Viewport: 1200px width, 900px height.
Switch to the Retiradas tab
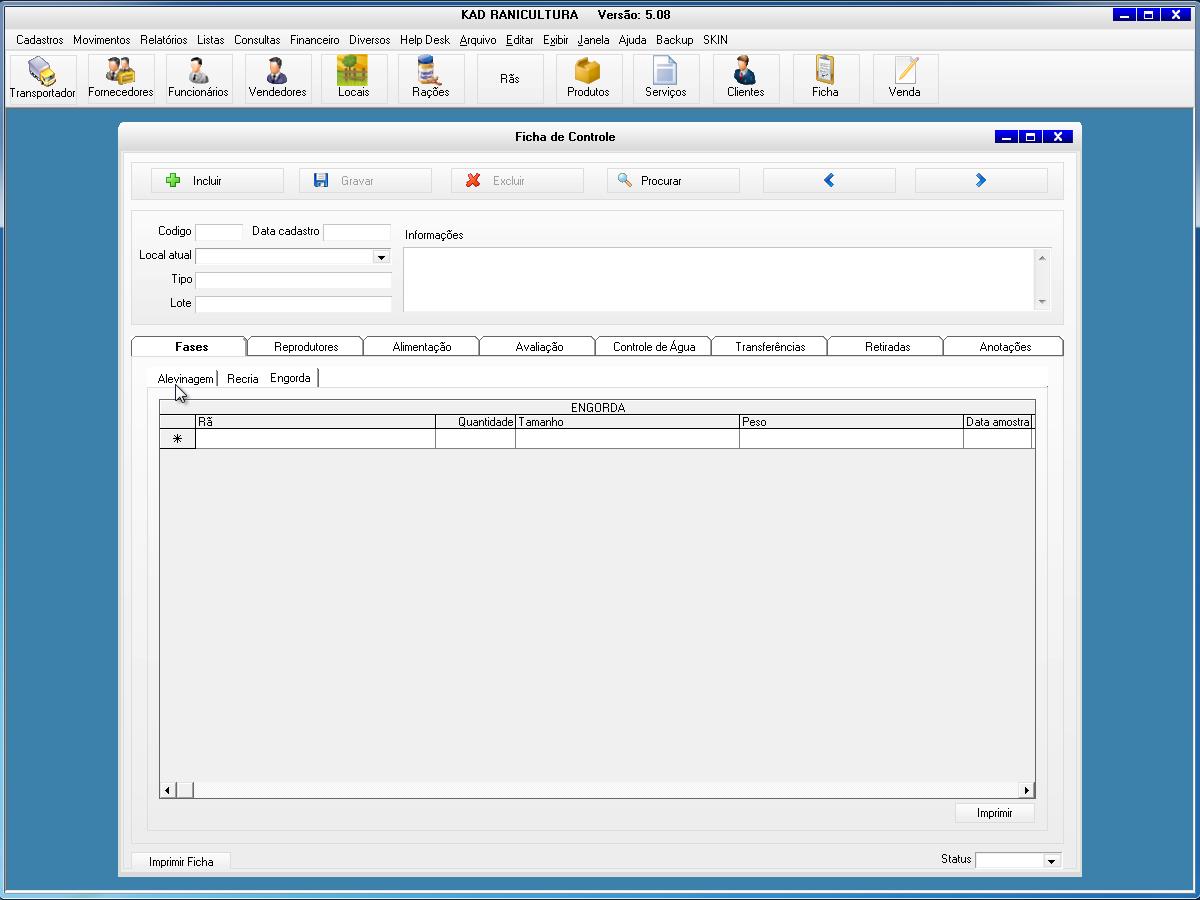887,347
